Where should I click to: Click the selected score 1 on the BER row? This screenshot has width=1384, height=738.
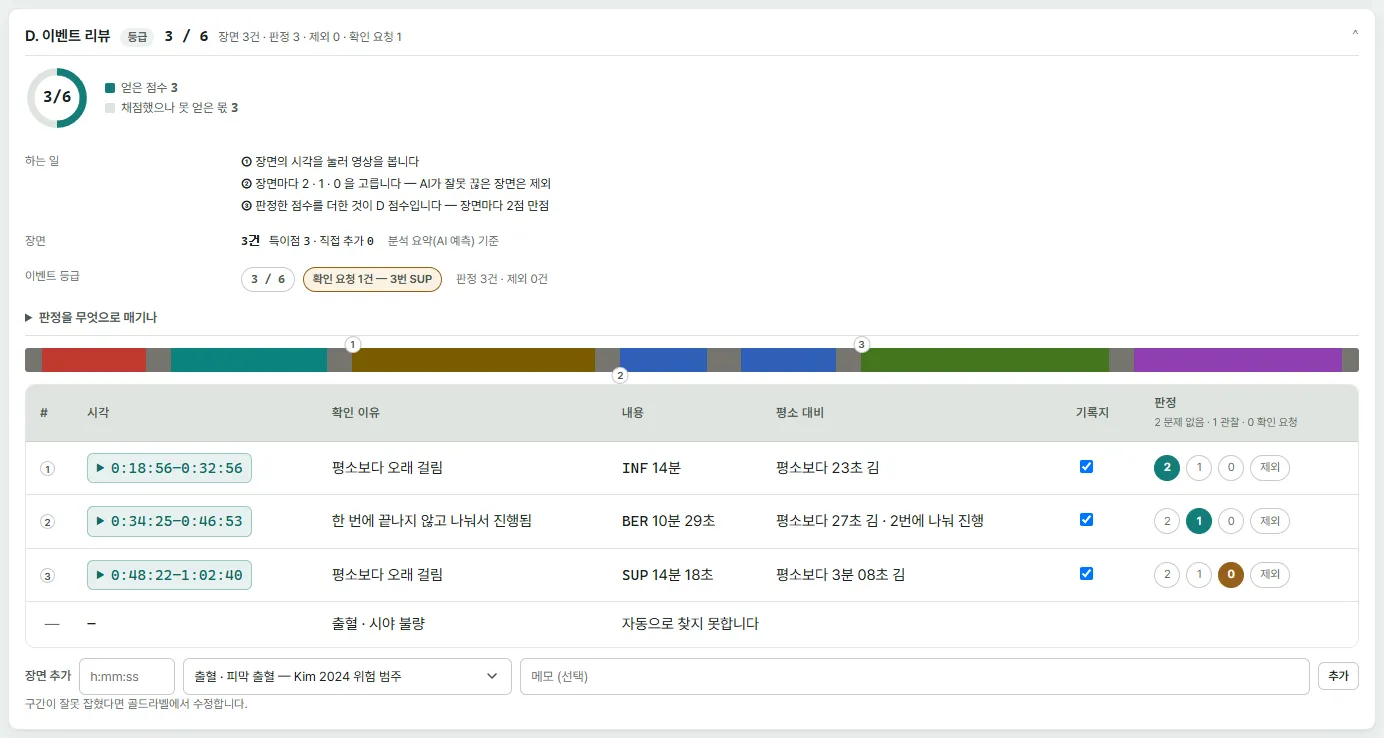(1199, 521)
